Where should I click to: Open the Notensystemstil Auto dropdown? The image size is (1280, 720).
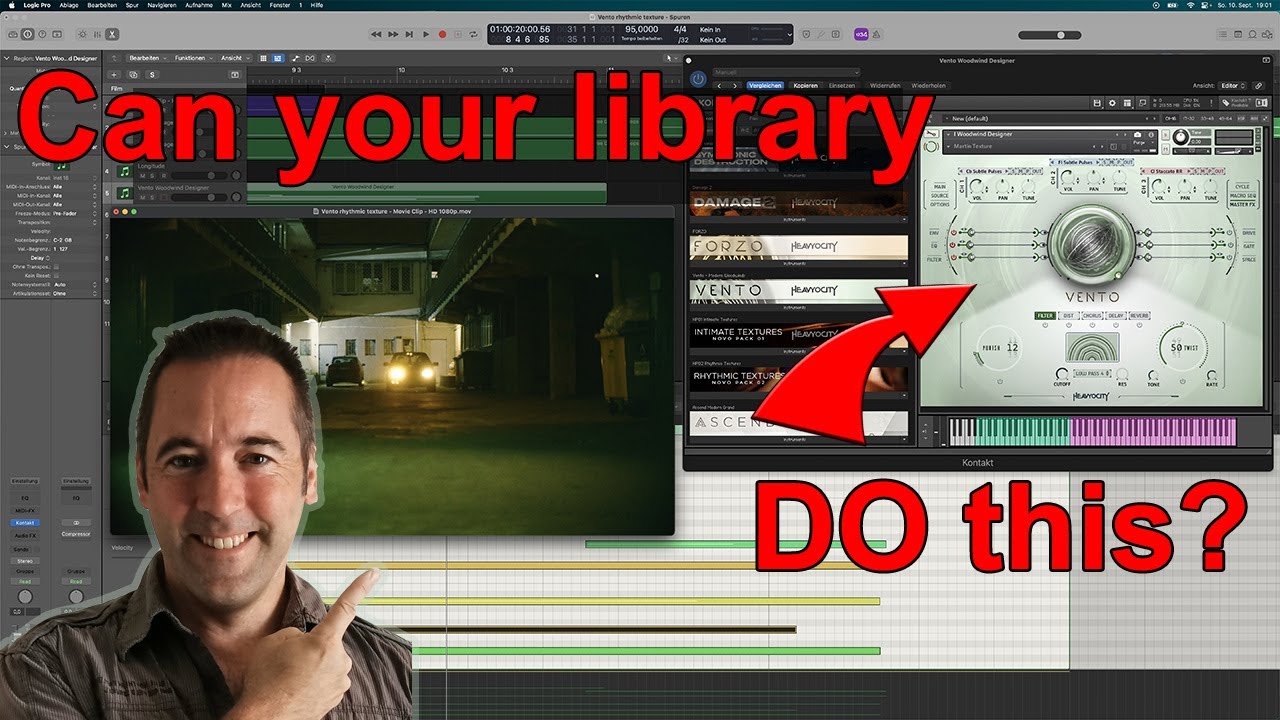pos(74,284)
